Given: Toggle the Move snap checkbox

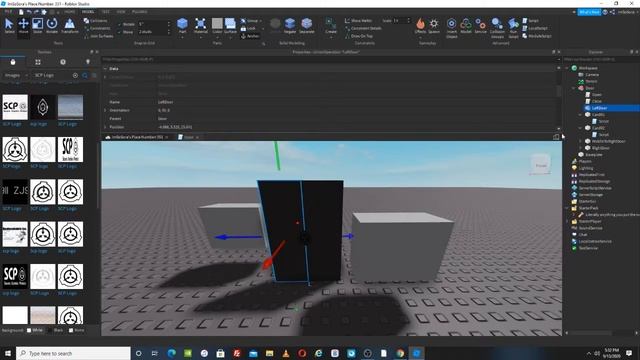Looking at the screenshot, I should tap(119, 32).
